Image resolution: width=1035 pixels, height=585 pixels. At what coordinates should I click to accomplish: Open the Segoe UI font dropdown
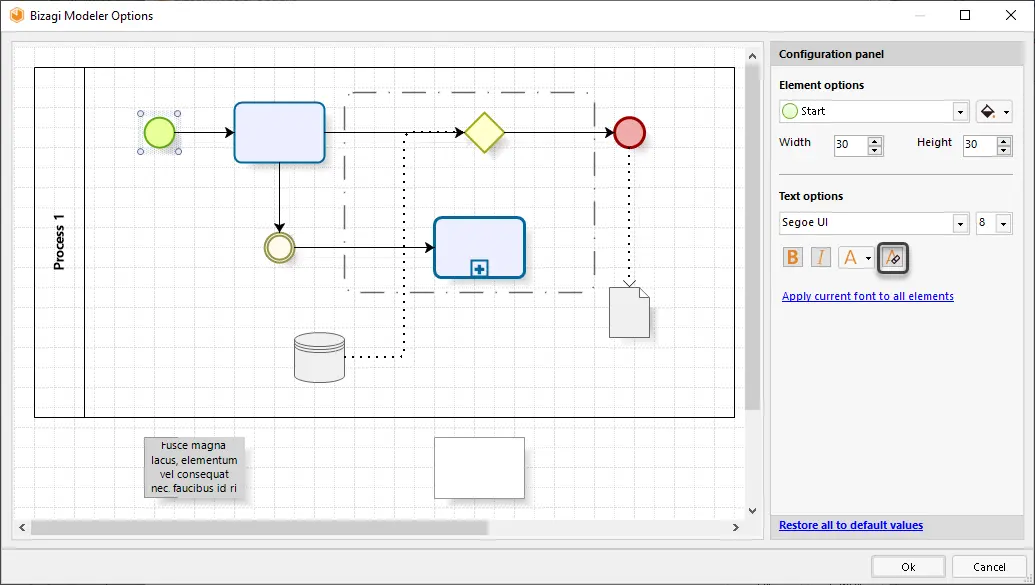(960, 223)
